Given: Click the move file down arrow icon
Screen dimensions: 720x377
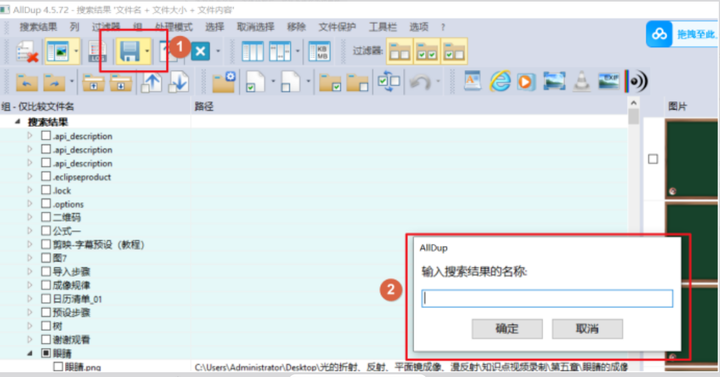Looking at the screenshot, I should pos(178,82).
